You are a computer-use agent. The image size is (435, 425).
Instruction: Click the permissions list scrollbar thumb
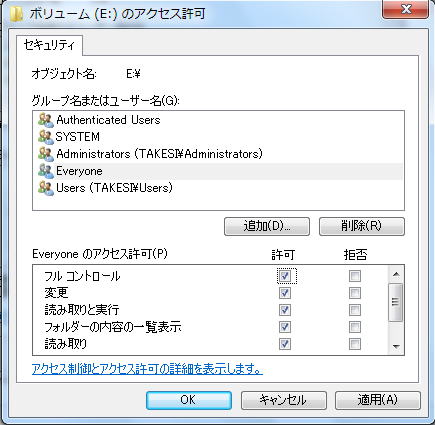click(x=396, y=302)
